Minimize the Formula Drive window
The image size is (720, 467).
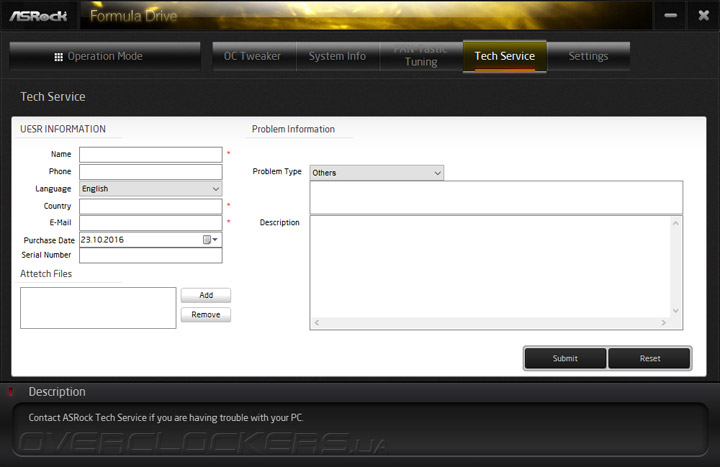click(x=670, y=15)
